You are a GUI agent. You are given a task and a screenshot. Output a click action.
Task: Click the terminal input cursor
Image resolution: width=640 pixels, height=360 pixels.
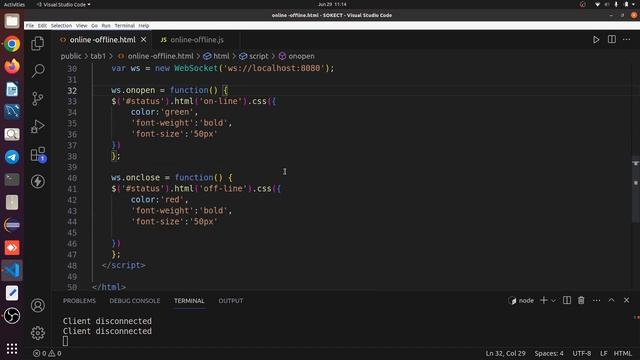[x=65, y=341]
